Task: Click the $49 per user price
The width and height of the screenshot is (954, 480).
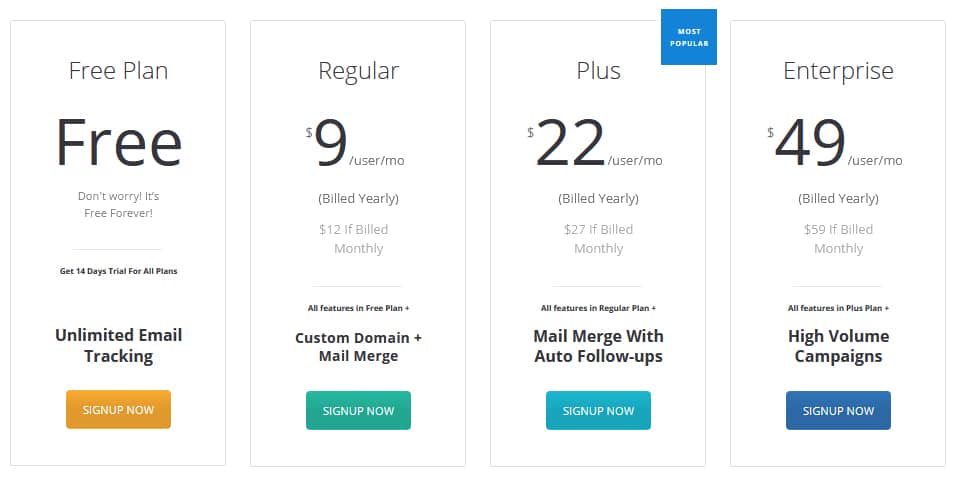Action: coord(835,144)
